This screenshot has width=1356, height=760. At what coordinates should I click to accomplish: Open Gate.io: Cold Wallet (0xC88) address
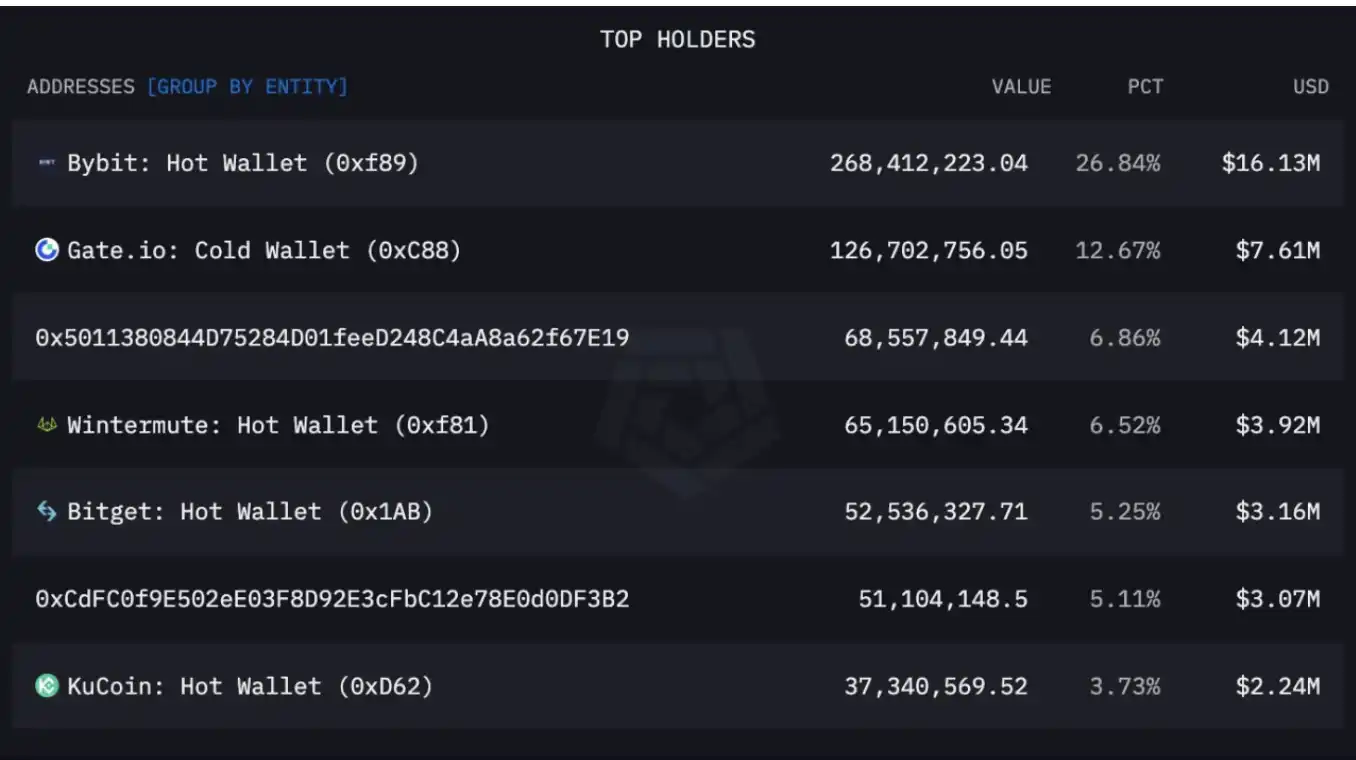point(264,250)
